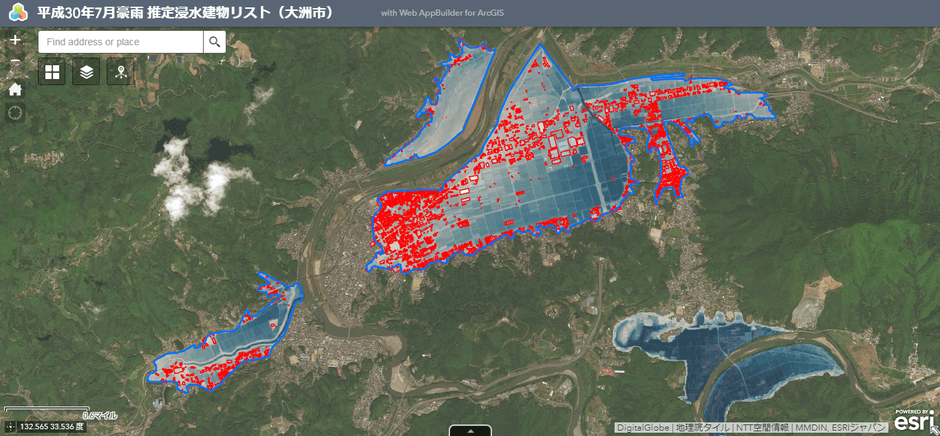
Task: Enable coordinate capture by map click
Action: tap(9, 428)
